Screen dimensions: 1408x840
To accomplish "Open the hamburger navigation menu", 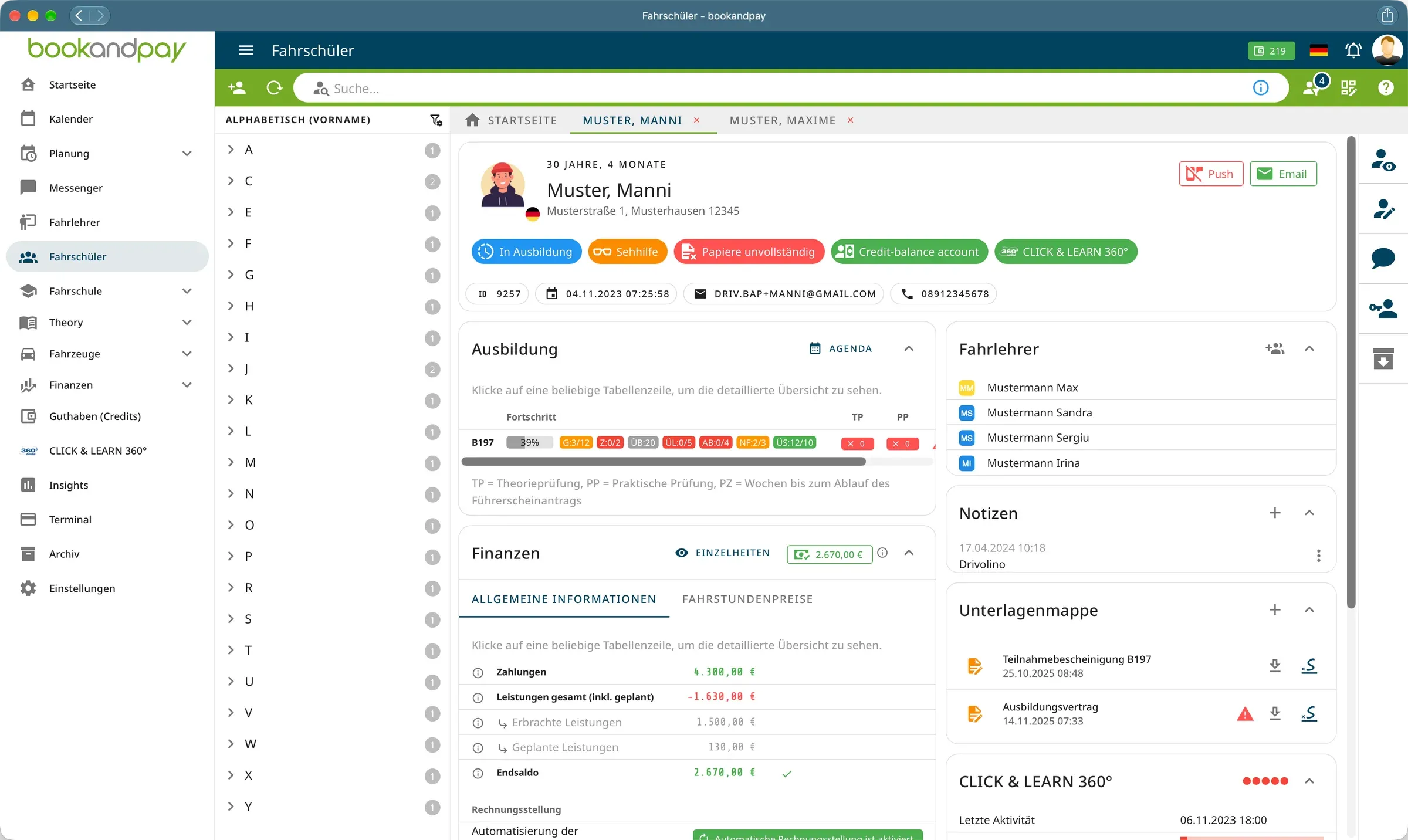I will point(246,50).
